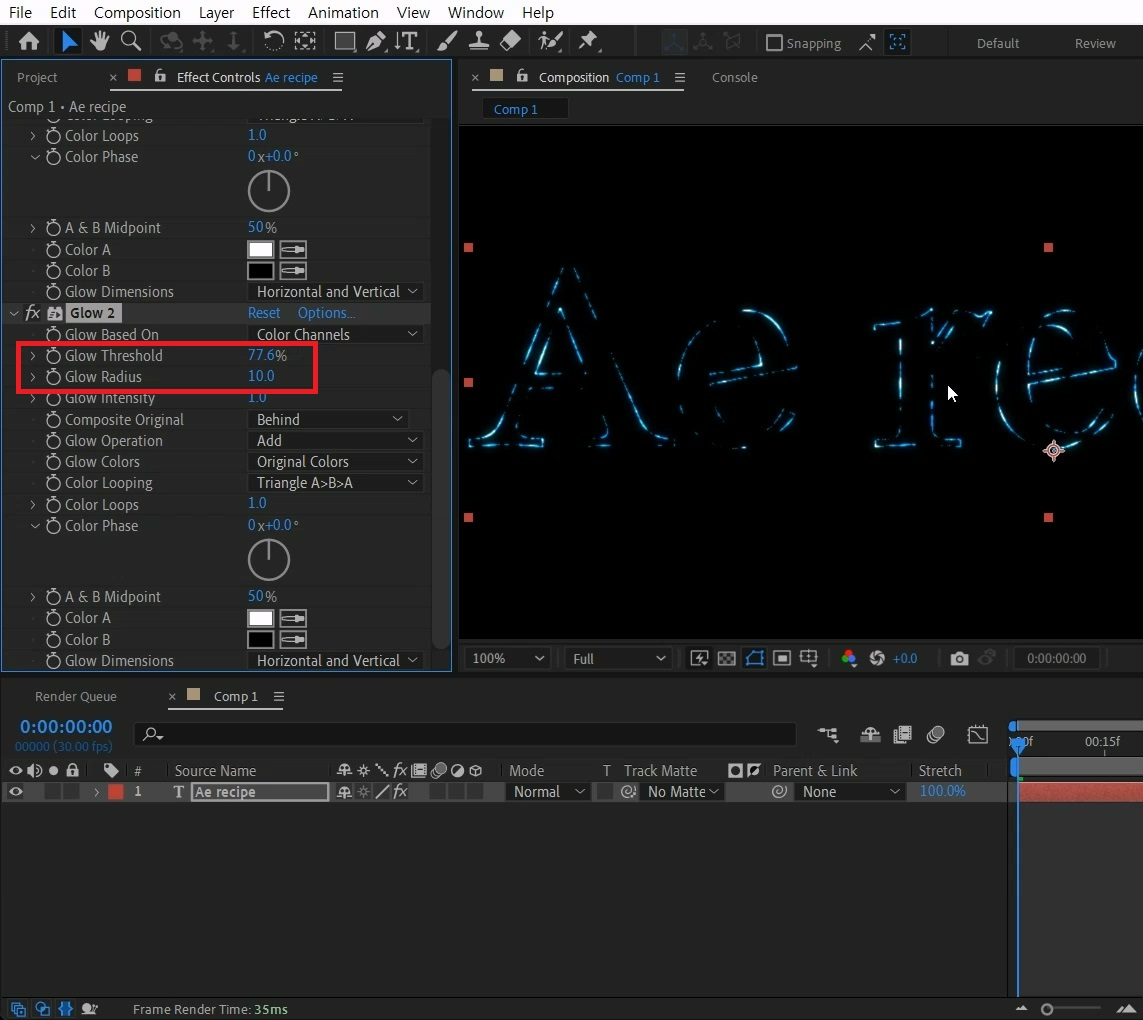Screen dimensions: 1143x1020
Task: Select the Eraser tool
Action: [510, 42]
